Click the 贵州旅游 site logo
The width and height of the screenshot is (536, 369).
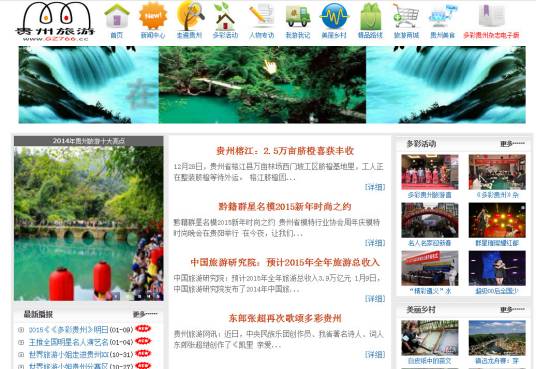pos(55,21)
